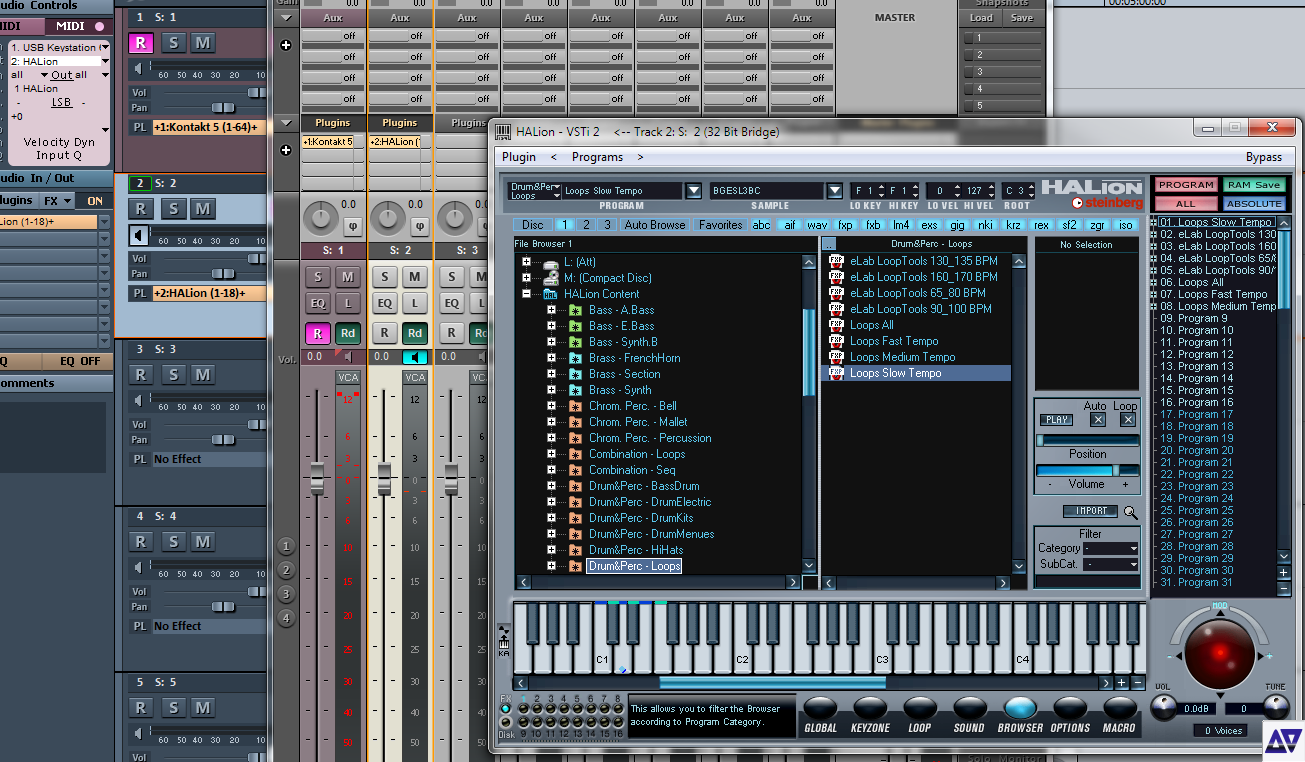Click the phase invert button on mixer channel S: 1

pyautogui.click(x=351, y=225)
